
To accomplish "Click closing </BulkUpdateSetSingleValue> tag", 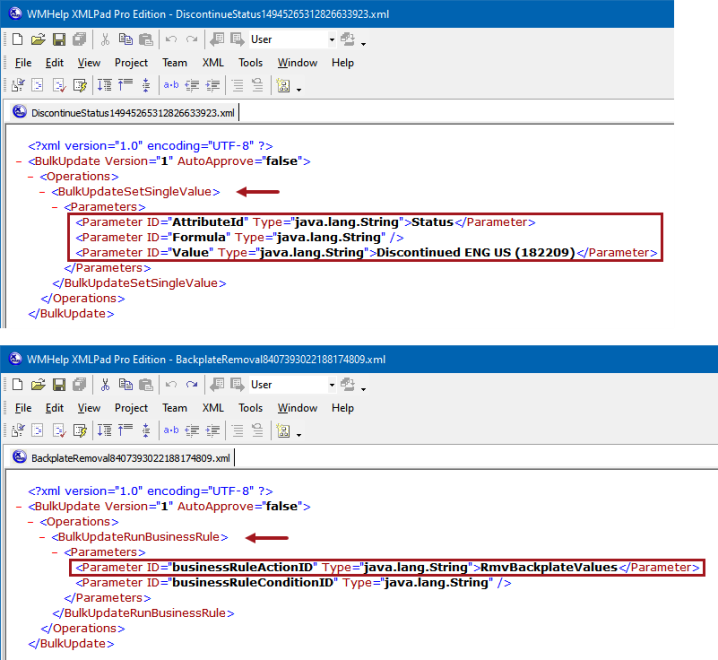I will (139, 283).
